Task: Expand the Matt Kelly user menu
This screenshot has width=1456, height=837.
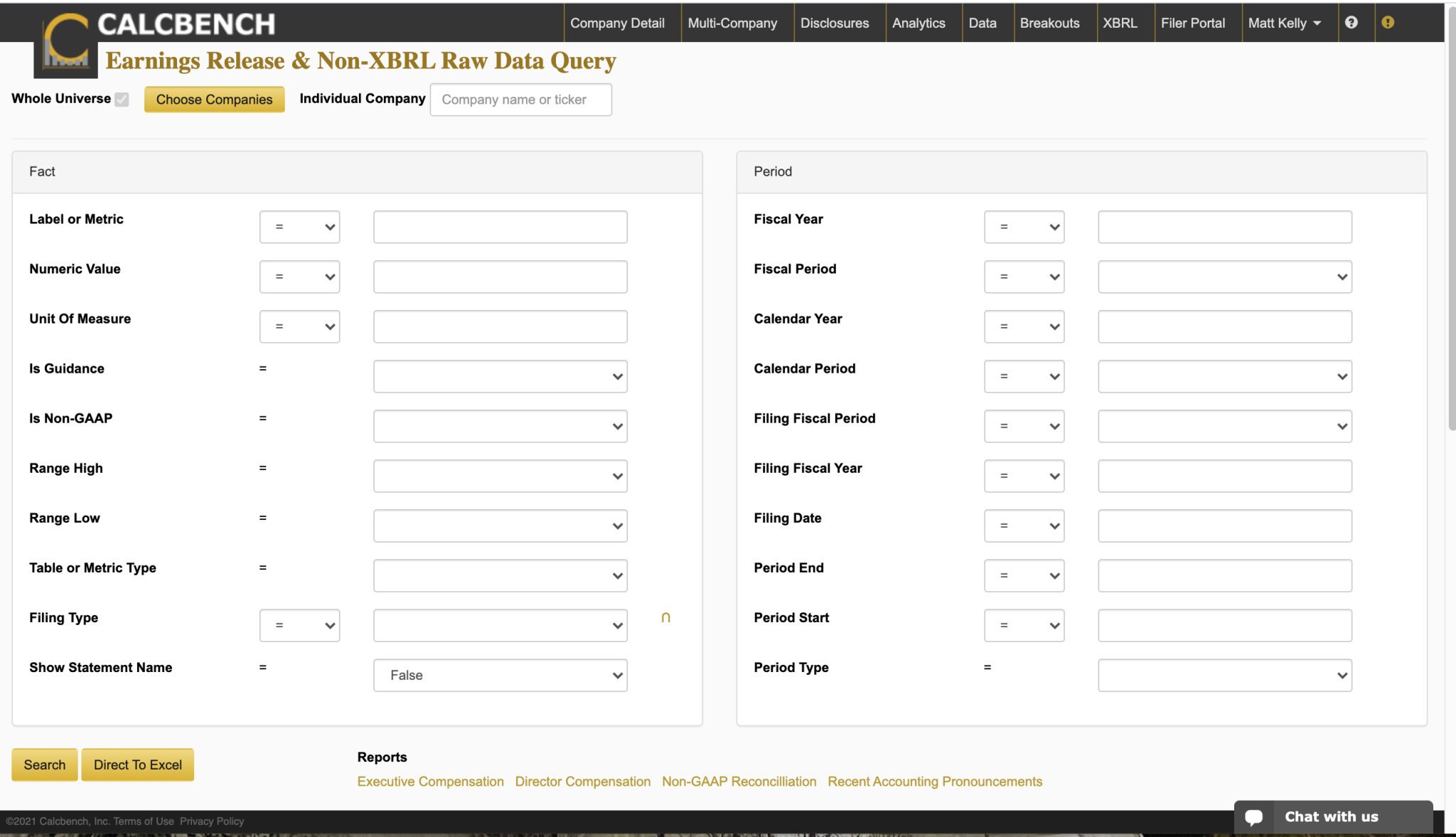Action: pyautogui.click(x=1284, y=23)
